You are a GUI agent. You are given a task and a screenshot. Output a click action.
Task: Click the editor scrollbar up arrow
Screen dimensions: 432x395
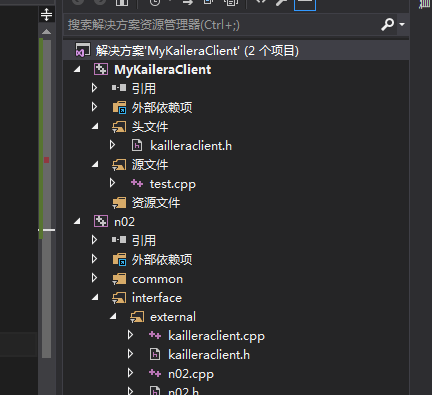click(x=46, y=32)
